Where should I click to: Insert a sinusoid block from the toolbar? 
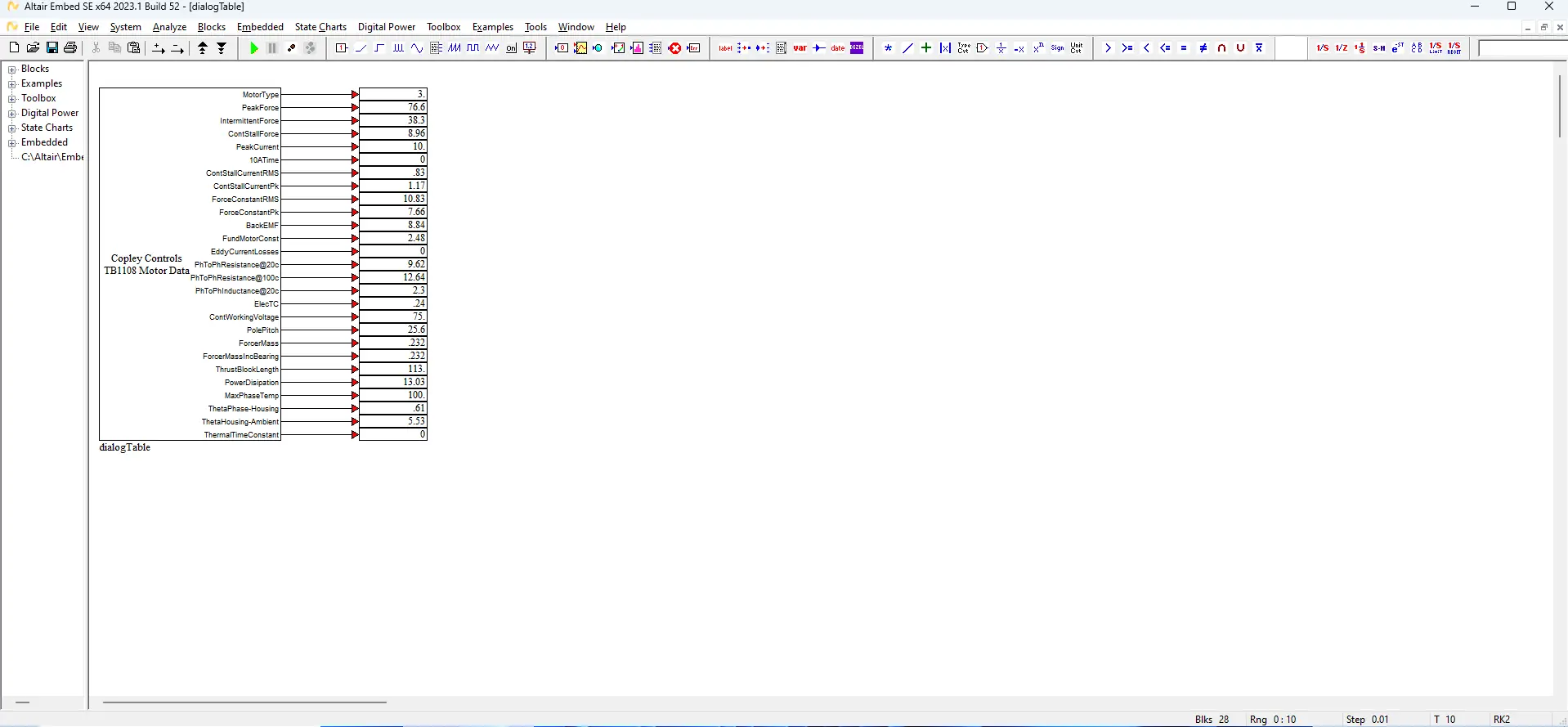[x=417, y=48]
